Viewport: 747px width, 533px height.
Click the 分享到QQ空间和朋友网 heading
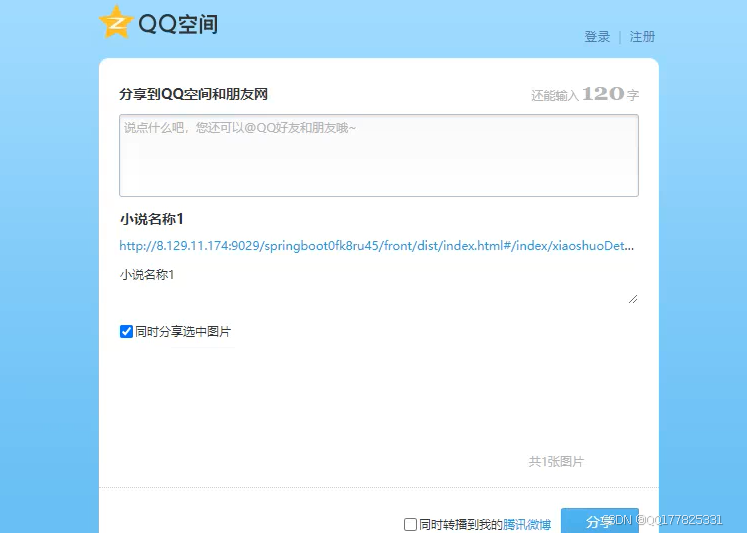pos(193,94)
